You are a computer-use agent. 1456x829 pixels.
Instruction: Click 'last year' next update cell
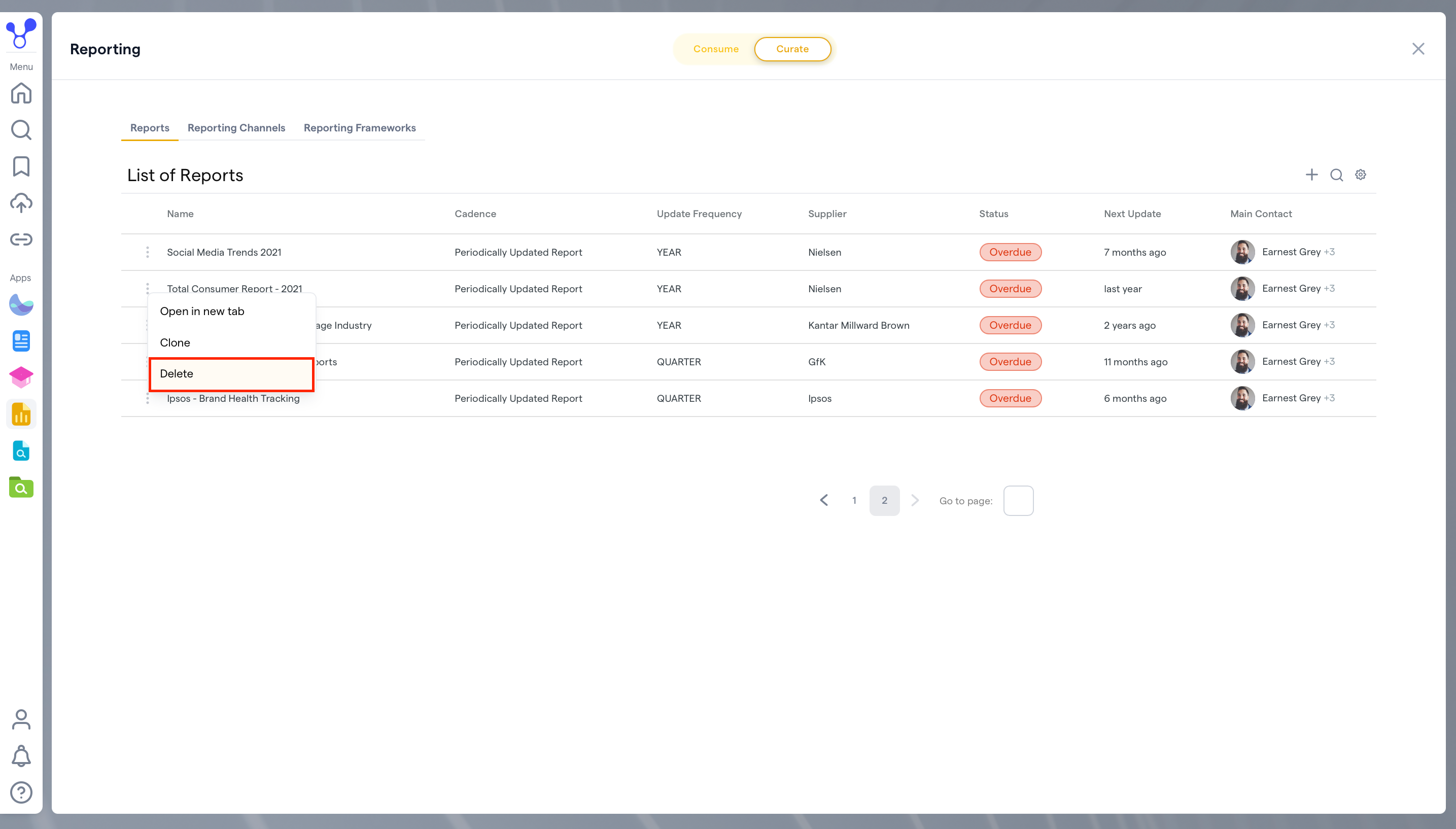point(1123,289)
